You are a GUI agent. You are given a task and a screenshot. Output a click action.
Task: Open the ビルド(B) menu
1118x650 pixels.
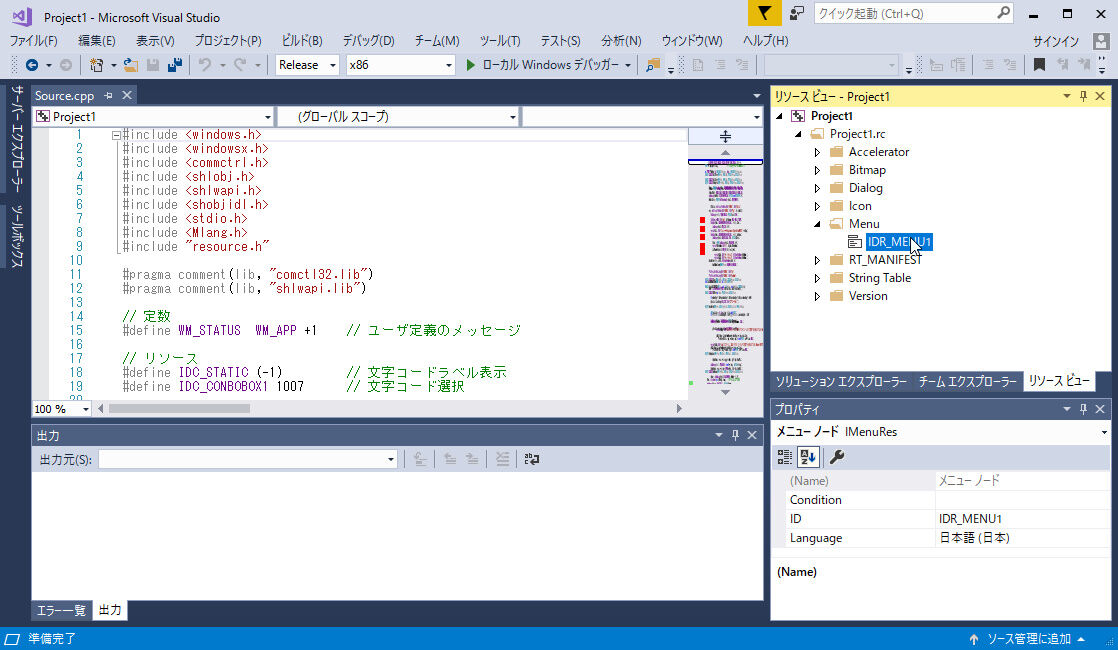(x=302, y=41)
